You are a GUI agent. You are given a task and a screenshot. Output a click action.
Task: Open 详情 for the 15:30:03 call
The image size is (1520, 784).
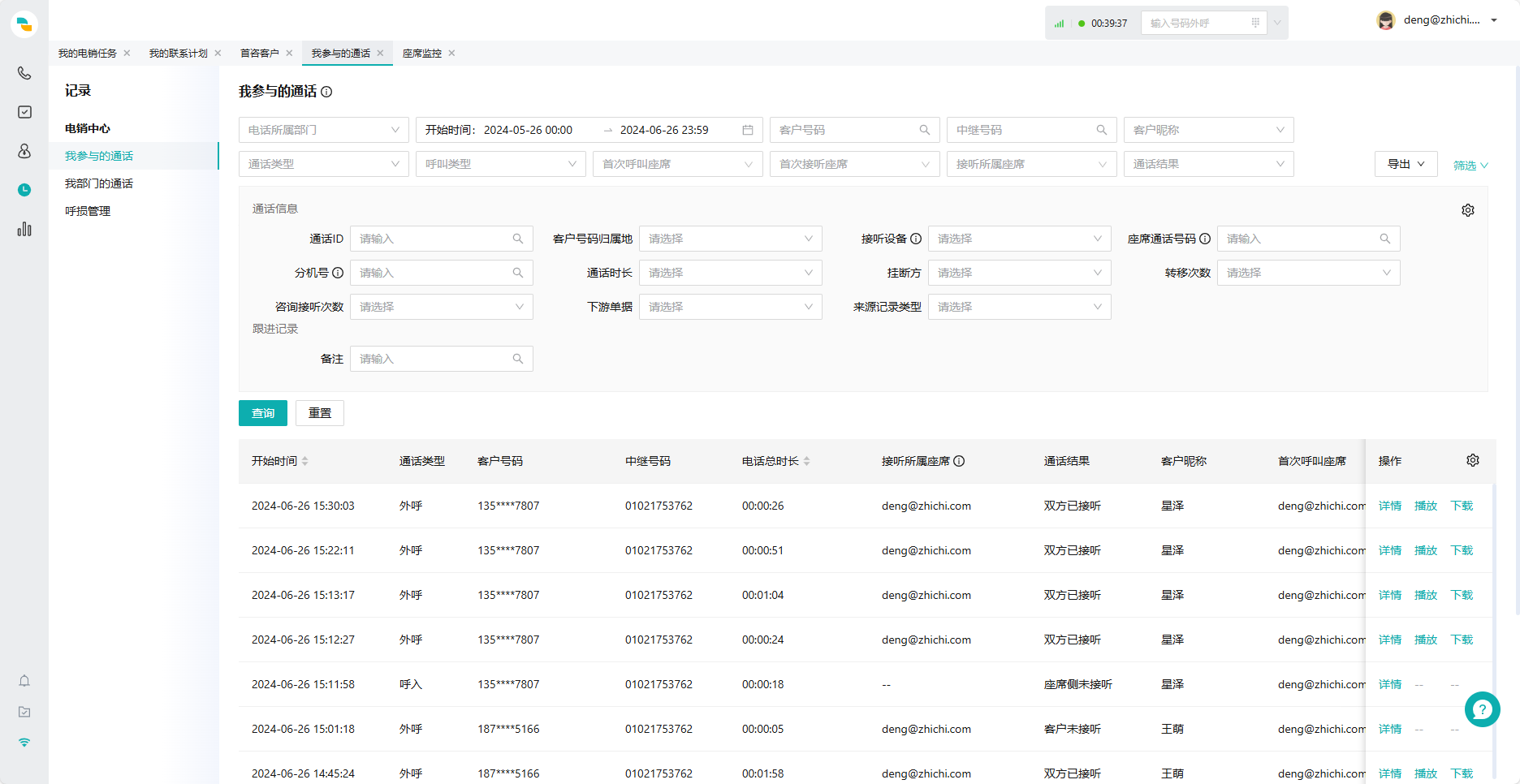pyautogui.click(x=1390, y=506)
